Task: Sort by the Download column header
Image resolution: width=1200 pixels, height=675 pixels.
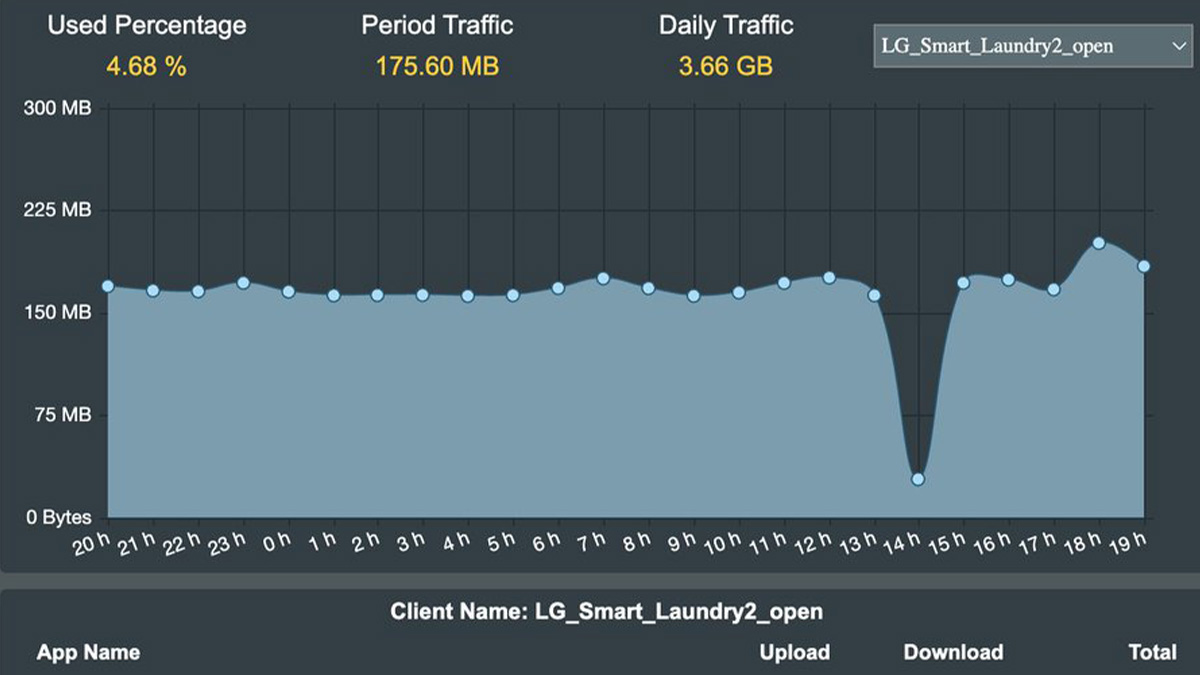Action: click(x=953, y=652)
